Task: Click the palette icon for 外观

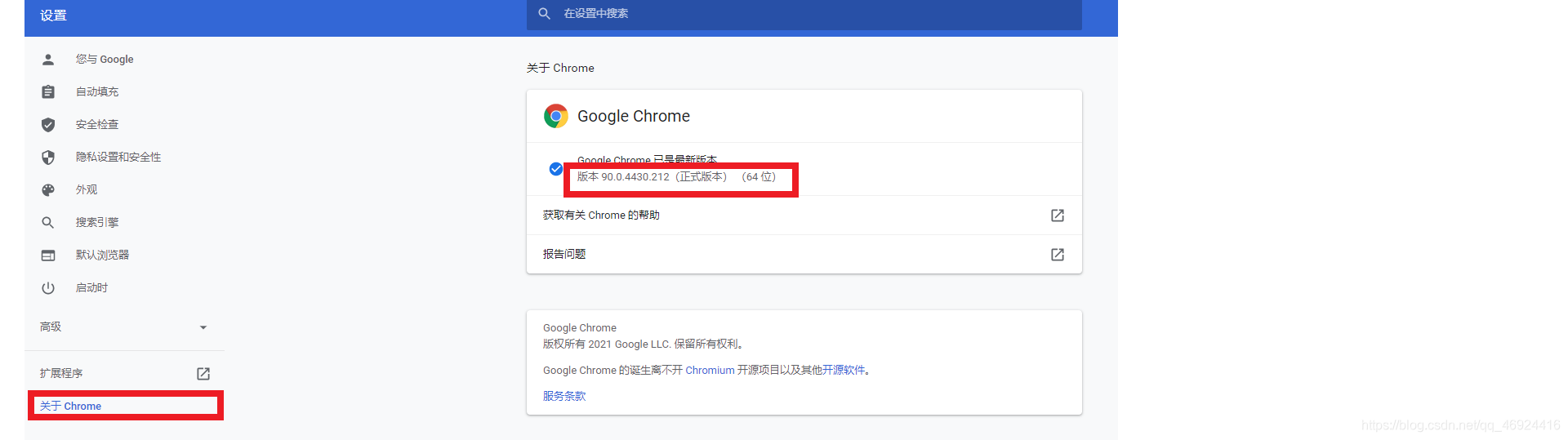Action: click(48, 189)
